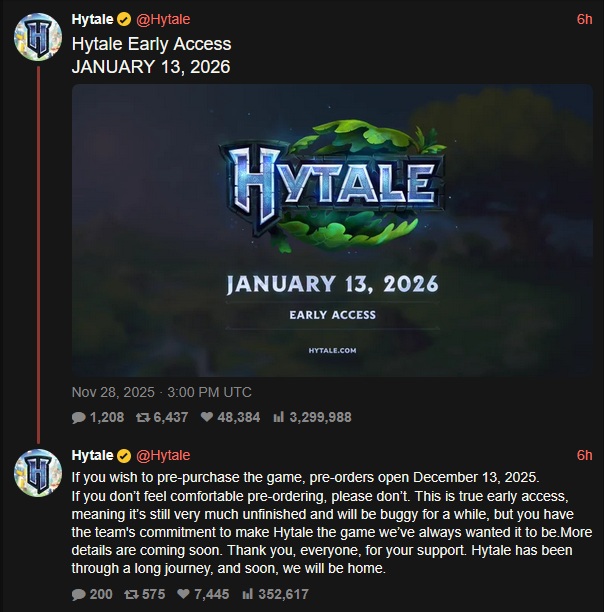Click verified badge on first post
Viewport: 604px width, 612px height.
point(124,20)
